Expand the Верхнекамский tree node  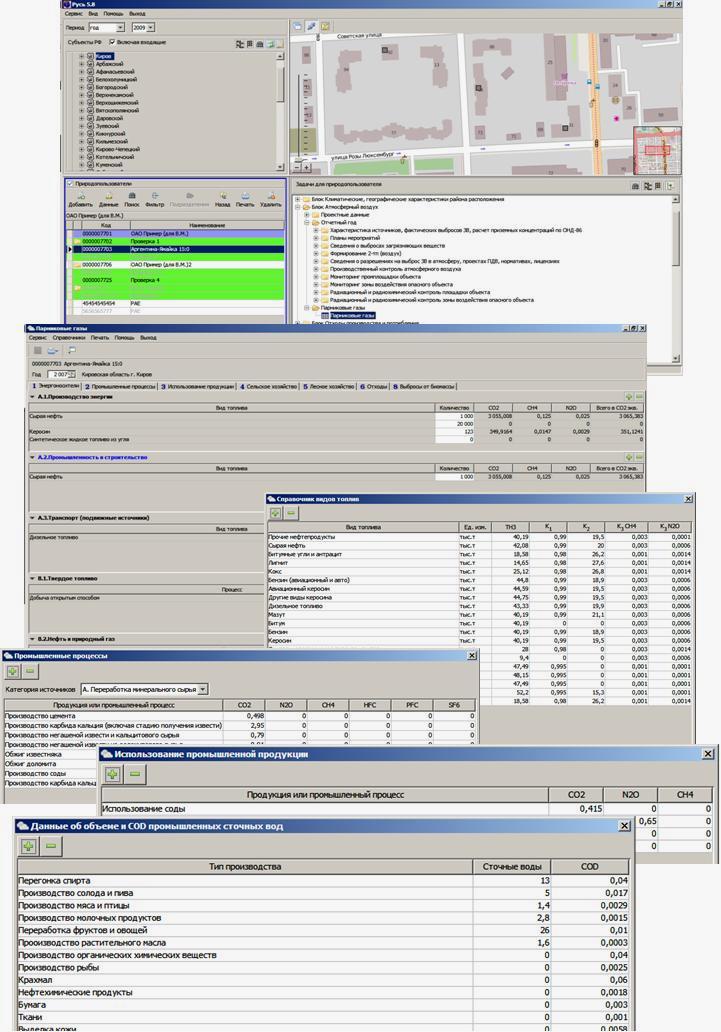pyautogui.click(x=81, y=95)
